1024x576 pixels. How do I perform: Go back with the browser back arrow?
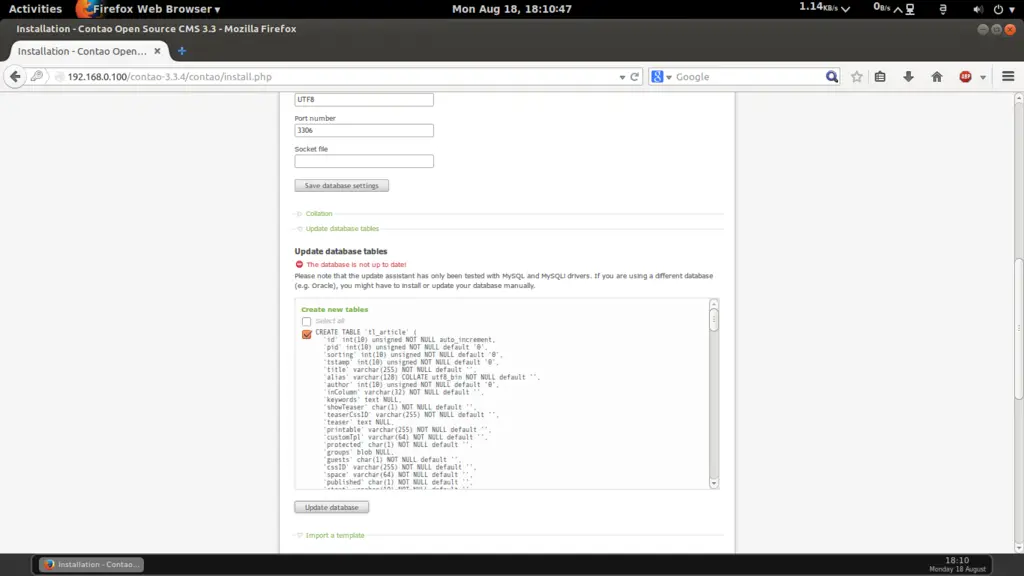pyautogui.click(x=15, y=76)
